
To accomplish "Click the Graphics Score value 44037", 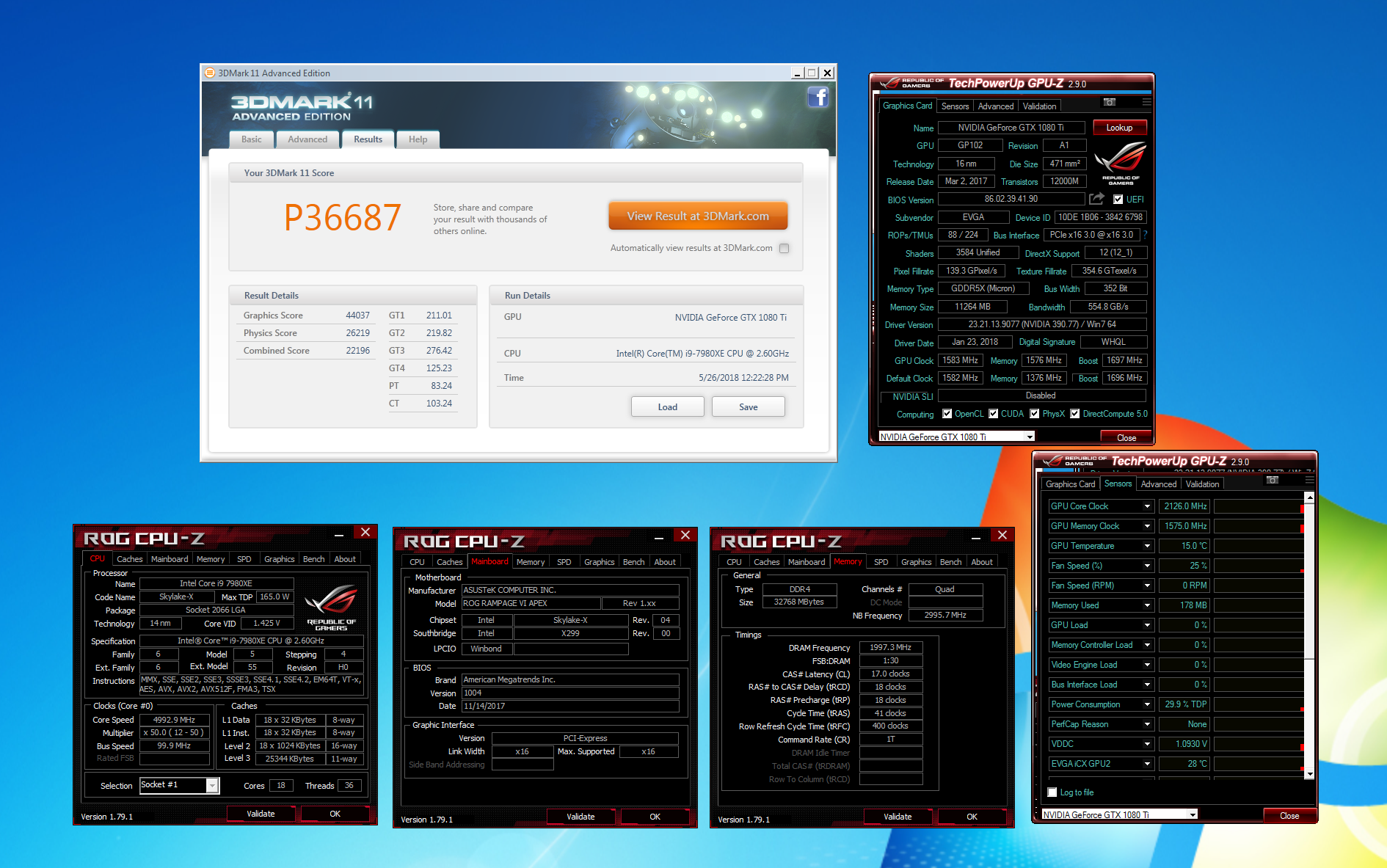I will click(357, 316).
